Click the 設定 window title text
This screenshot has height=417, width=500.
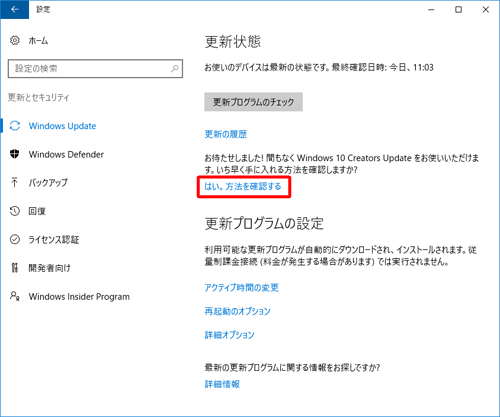click(43, 9)
